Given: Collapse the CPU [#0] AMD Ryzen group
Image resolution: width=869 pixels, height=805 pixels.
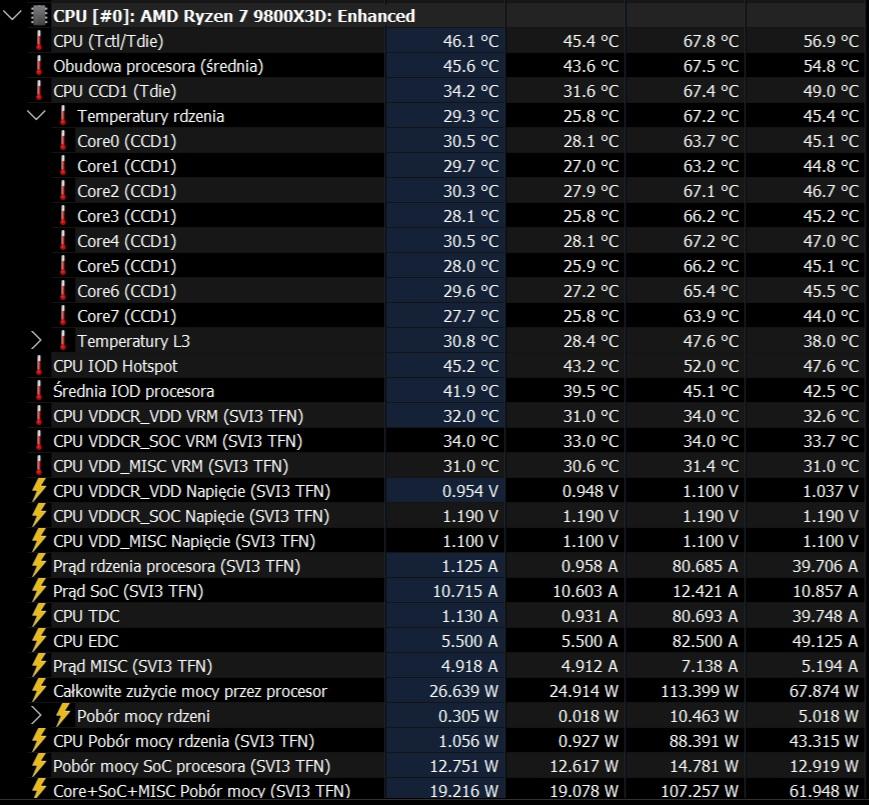Looking at the screenshot, I should (13, 16).
